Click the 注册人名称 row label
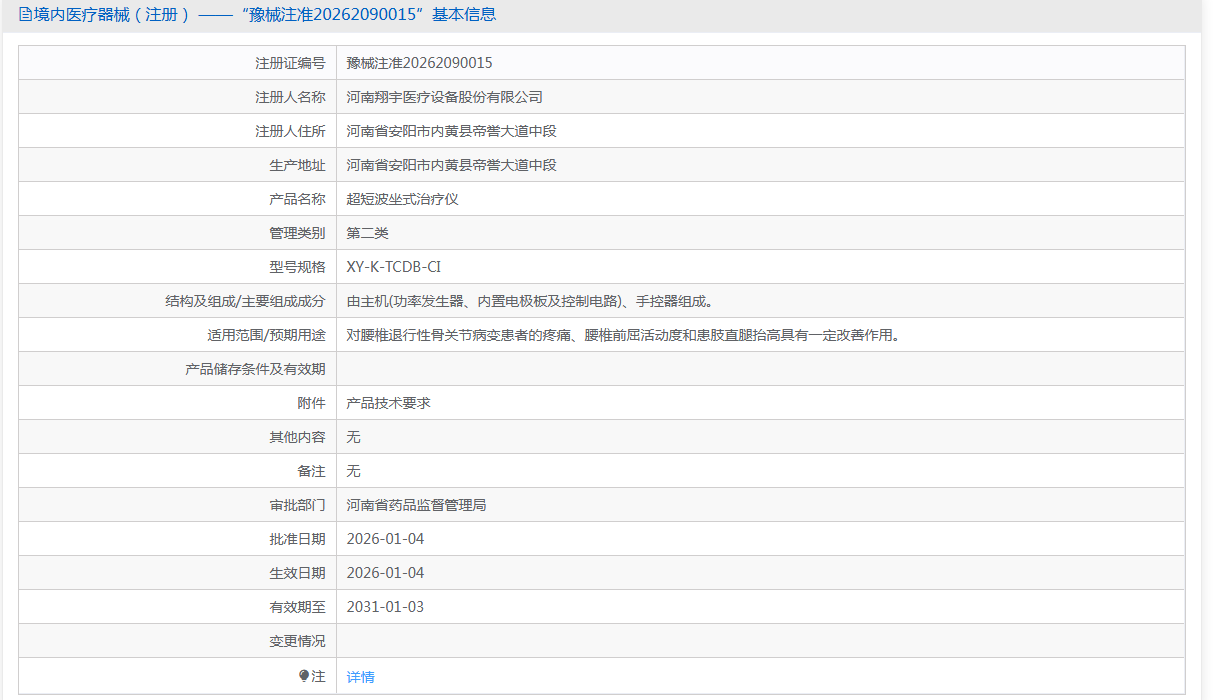The width and height of the screenshot is (1215, 700). click(290, 97)
